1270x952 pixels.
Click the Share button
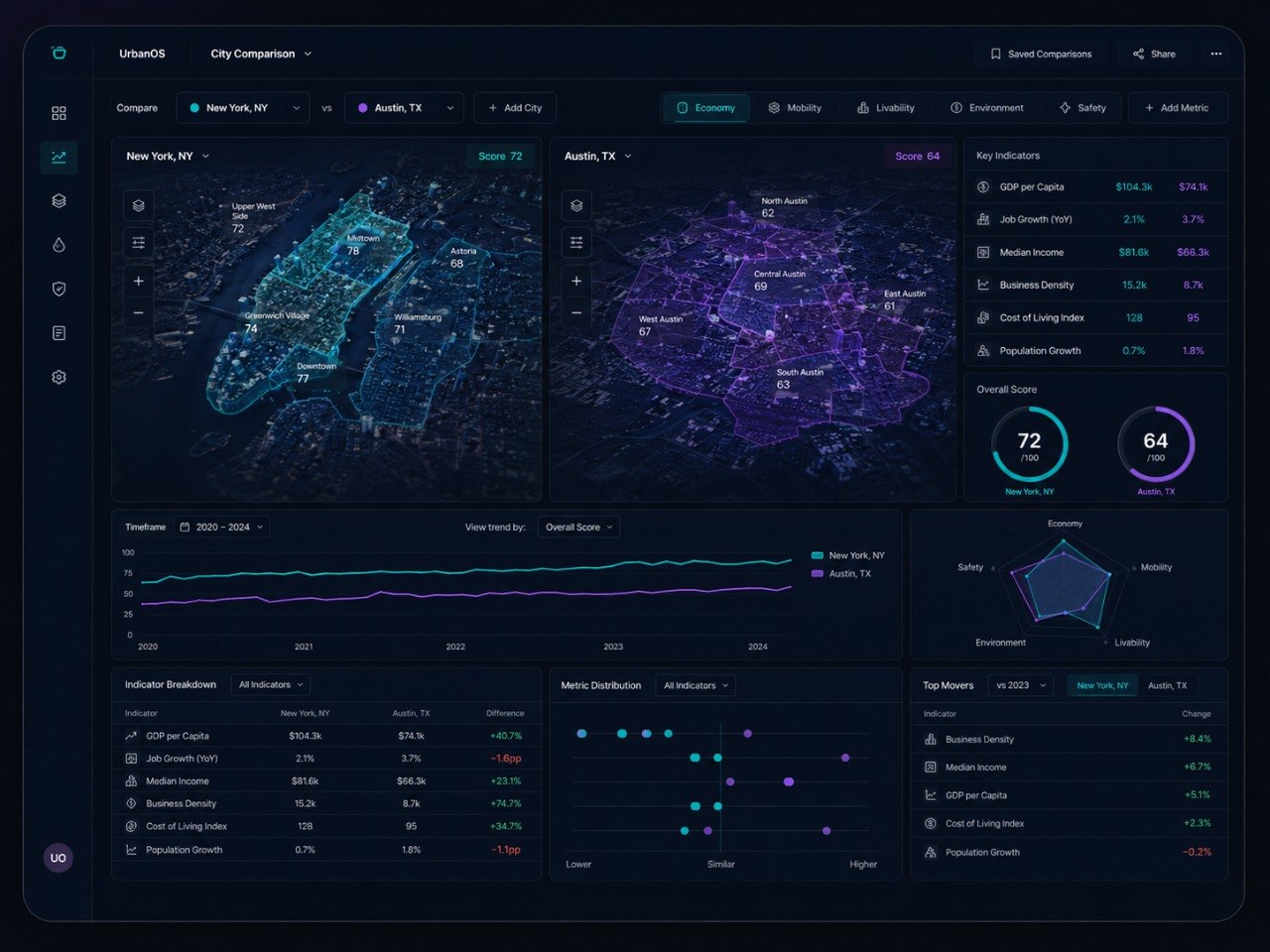coord(1154,54)
